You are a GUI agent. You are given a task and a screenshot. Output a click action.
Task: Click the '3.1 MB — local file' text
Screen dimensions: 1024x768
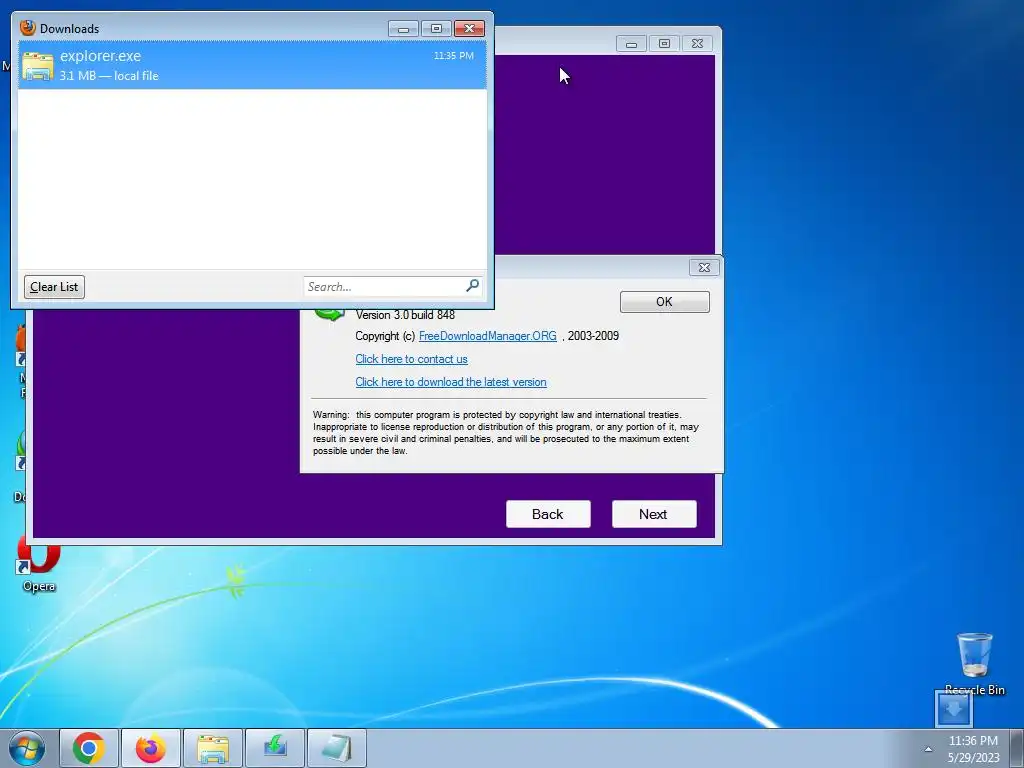pyautogui.click(x=109, y=76)
